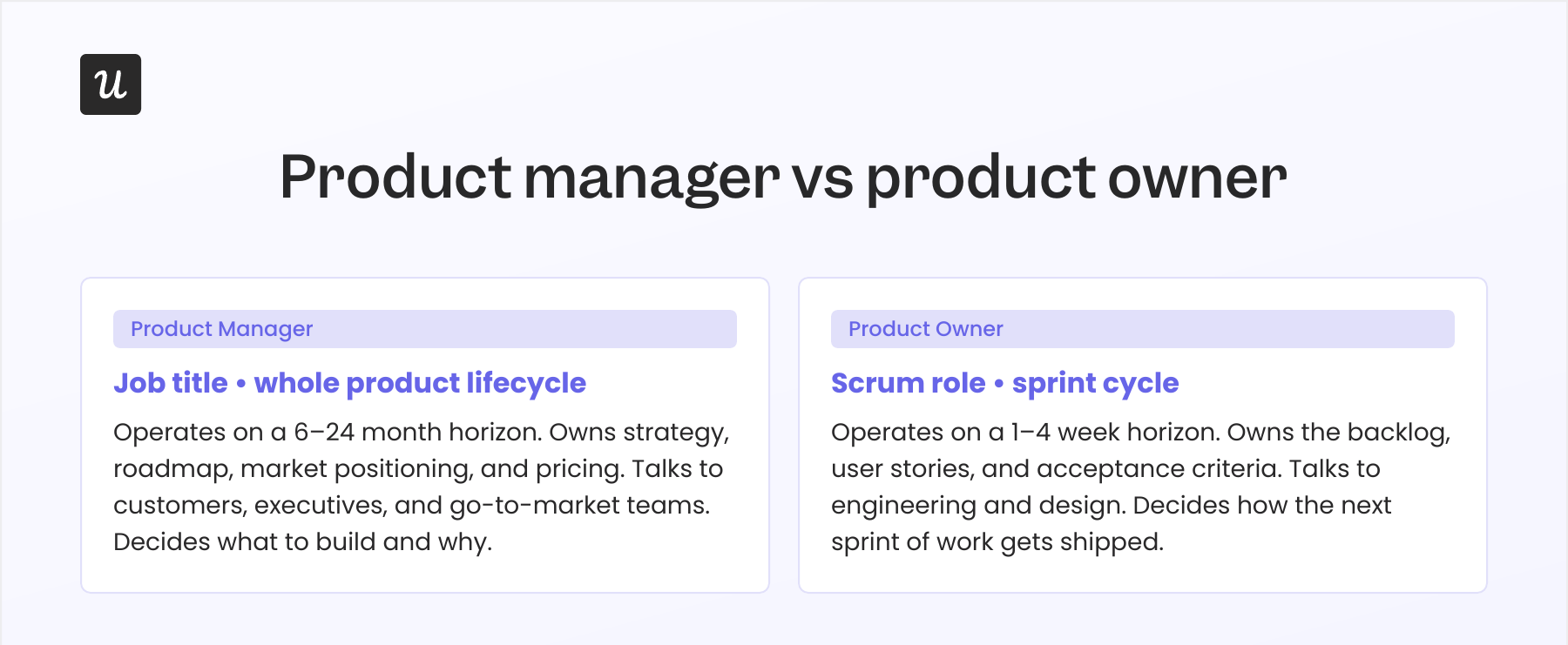Click the 'roadmap, market positioning' line
This screenshot has width=1568, height=645.
coord(294,469)
